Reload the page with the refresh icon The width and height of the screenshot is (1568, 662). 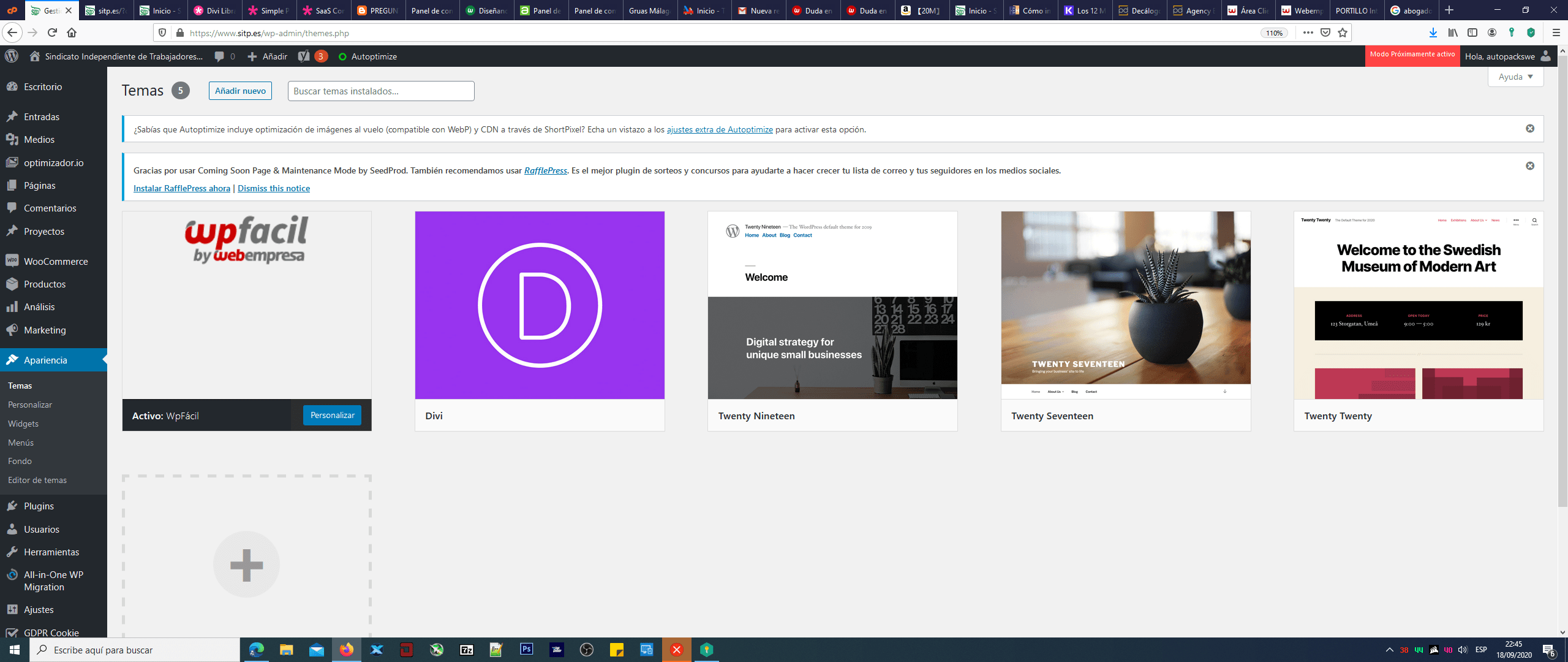[x=53, y=32]
